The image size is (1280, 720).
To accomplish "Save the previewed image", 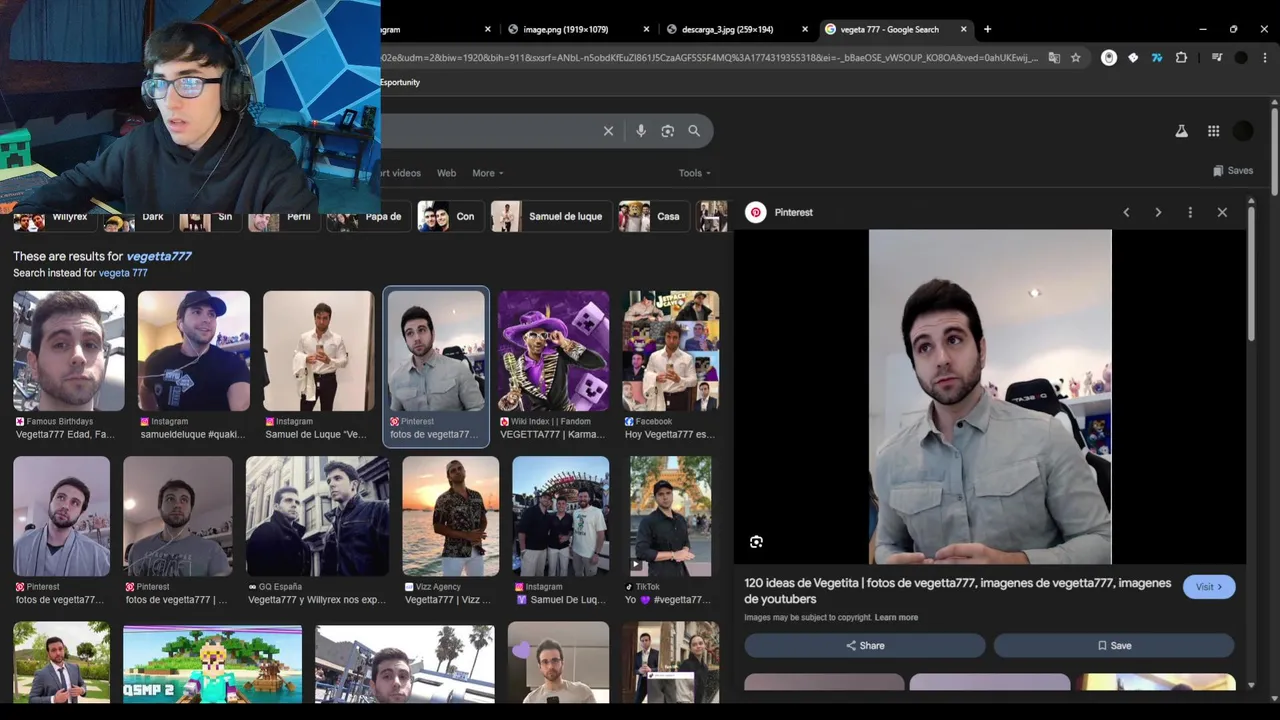I will 1114,646.
